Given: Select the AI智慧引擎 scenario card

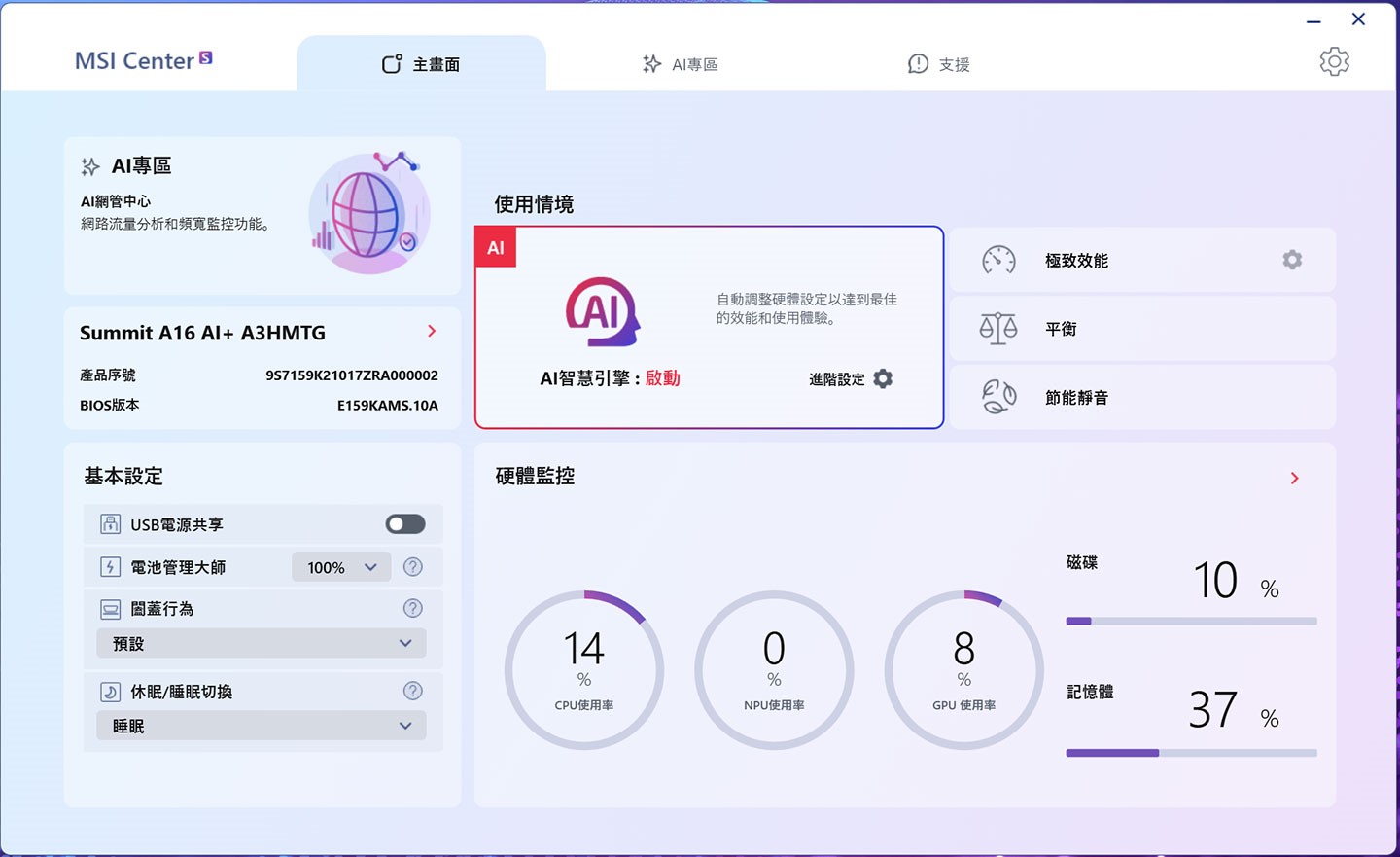Looking at the screenshot, I should (709, 327).
